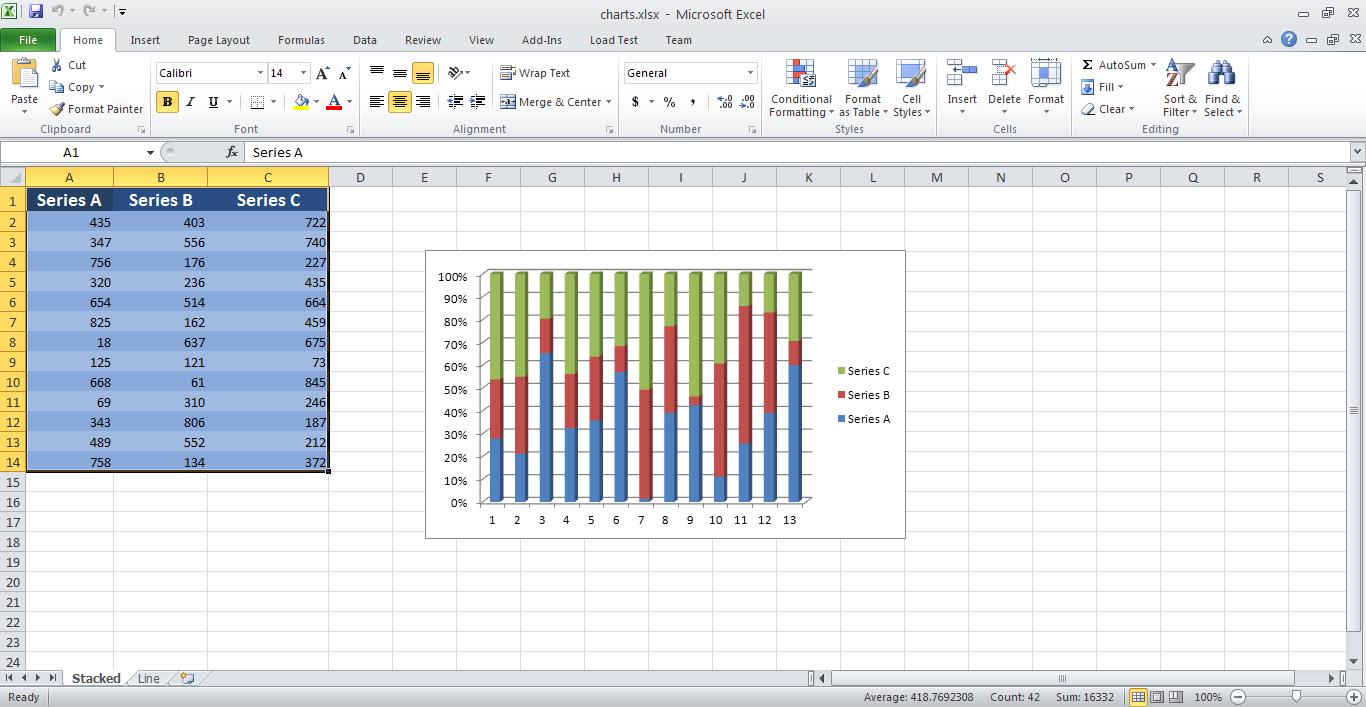Expand the font name Calibri dropdown
Screen dimensions: 1366x707
(260, 73)
